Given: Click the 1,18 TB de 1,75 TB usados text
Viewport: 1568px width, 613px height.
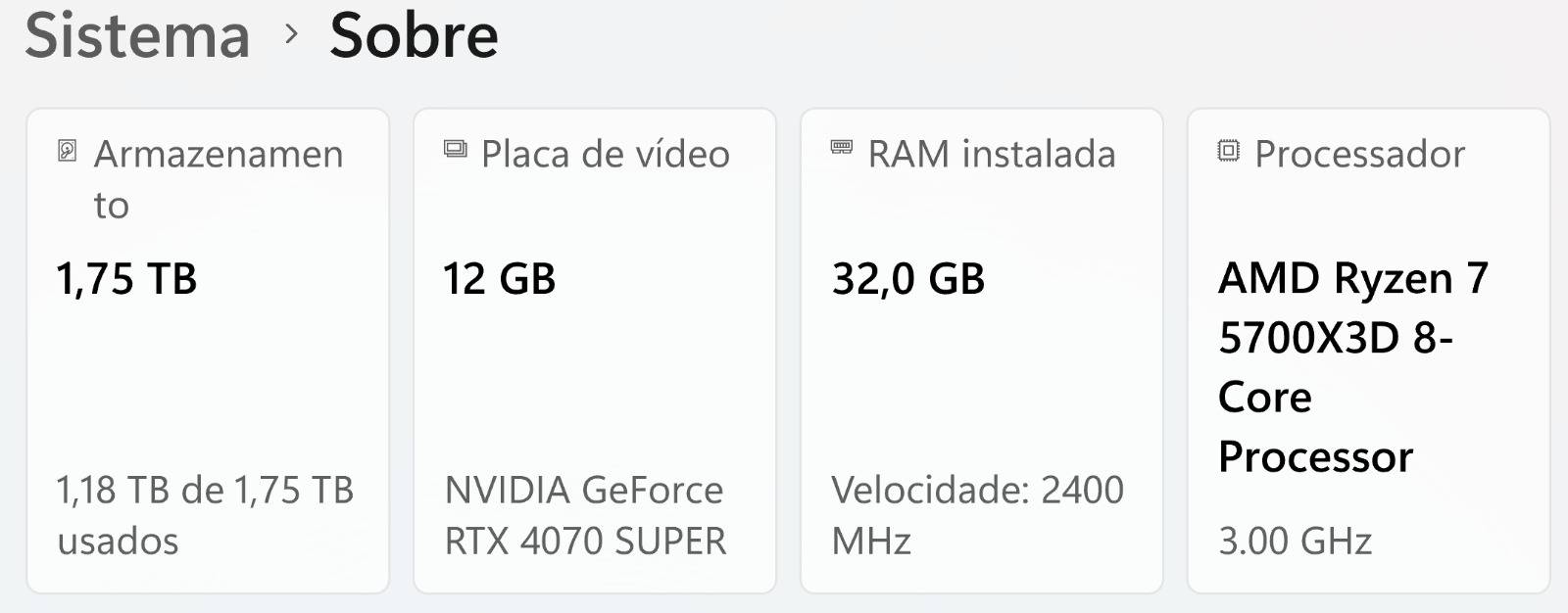Looking at the screenshot, I should (x=205, y=514).
